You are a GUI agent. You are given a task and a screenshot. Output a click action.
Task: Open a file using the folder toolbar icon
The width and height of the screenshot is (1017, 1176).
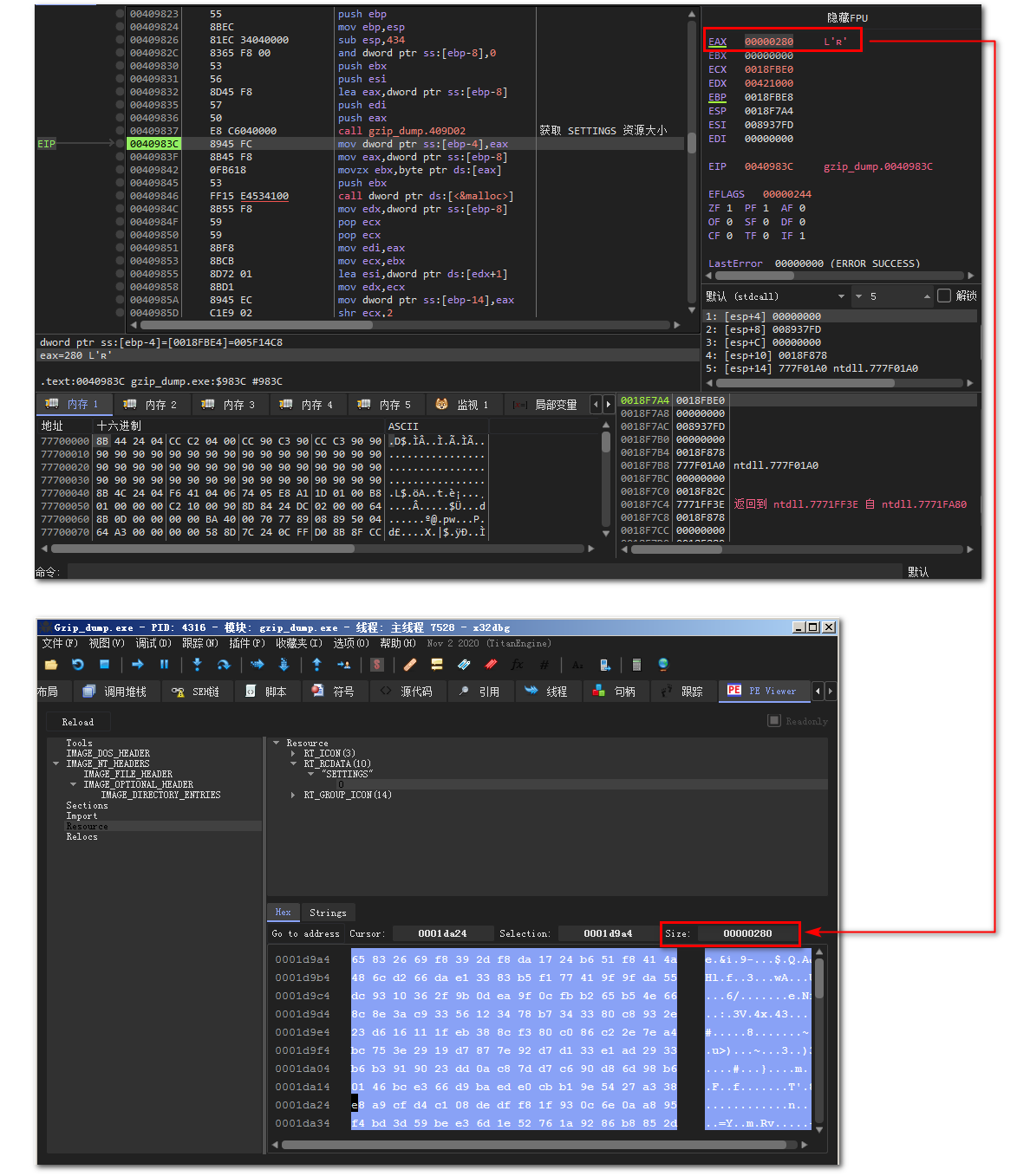click(51, 665)
